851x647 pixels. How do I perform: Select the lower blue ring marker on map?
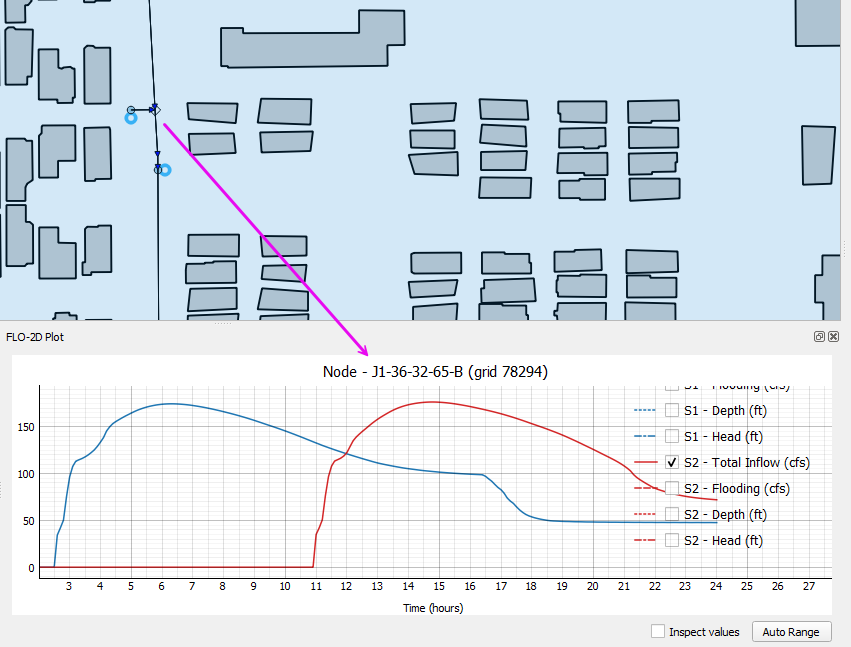coord(166,170)
